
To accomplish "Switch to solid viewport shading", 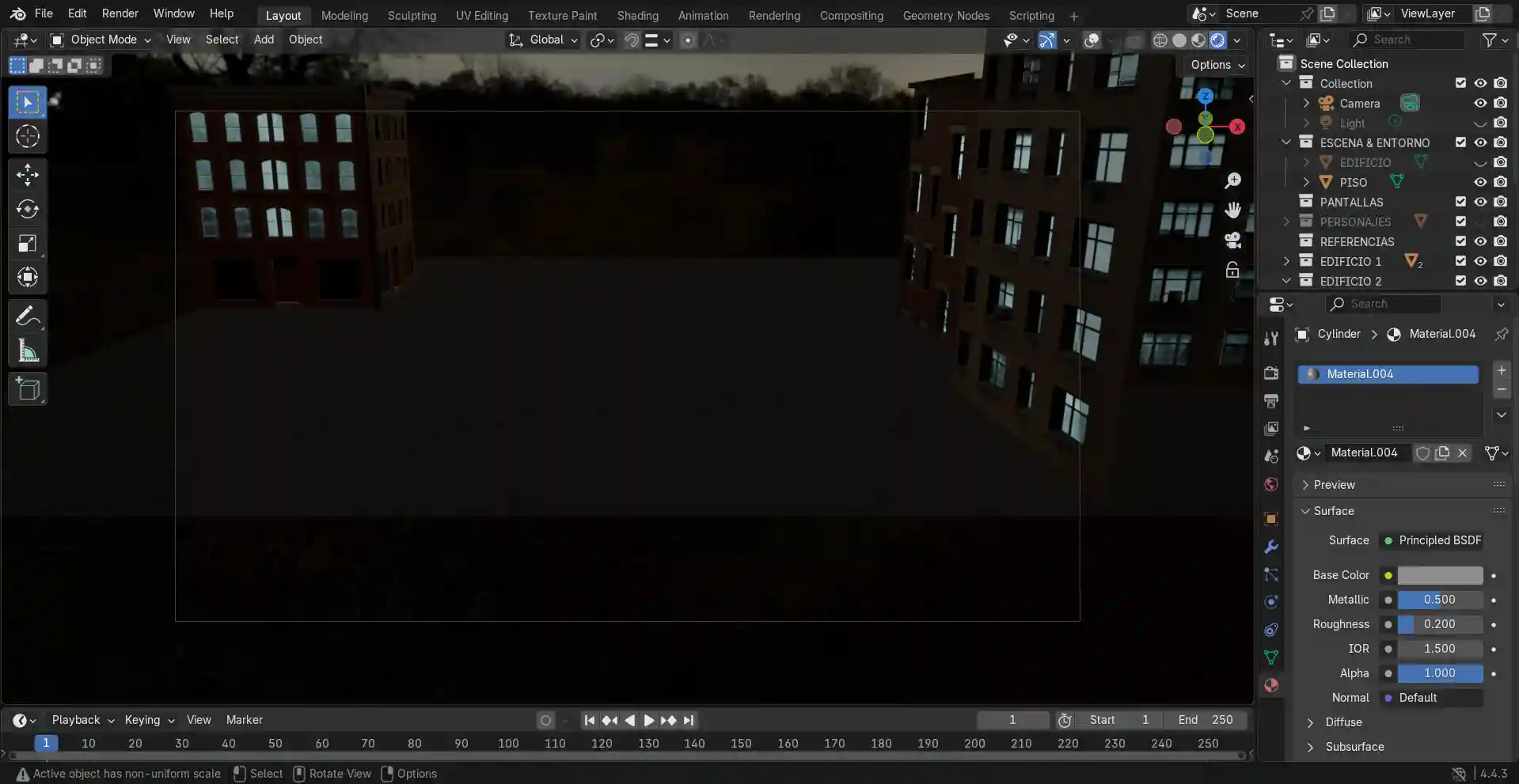I will coord(1179,40).
